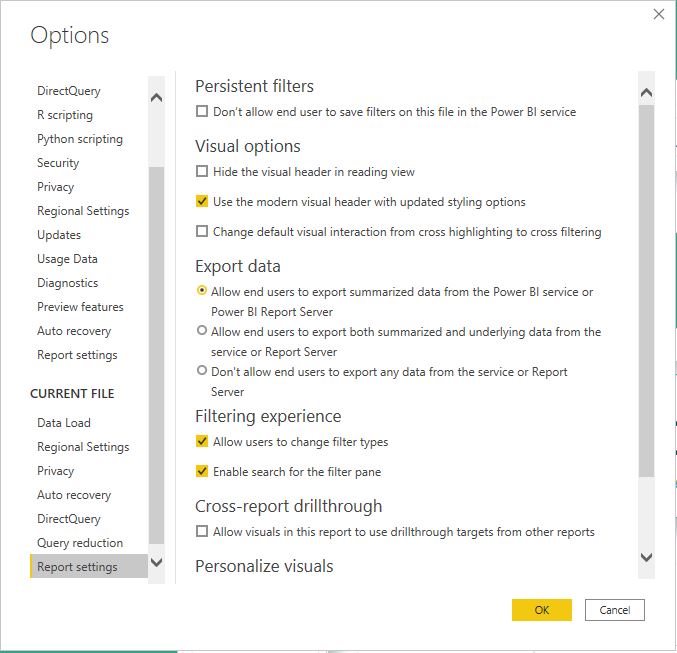Click the sidebar scroll up arrow
The height and width of the screenshot is (653, 677).
(156, 97)
